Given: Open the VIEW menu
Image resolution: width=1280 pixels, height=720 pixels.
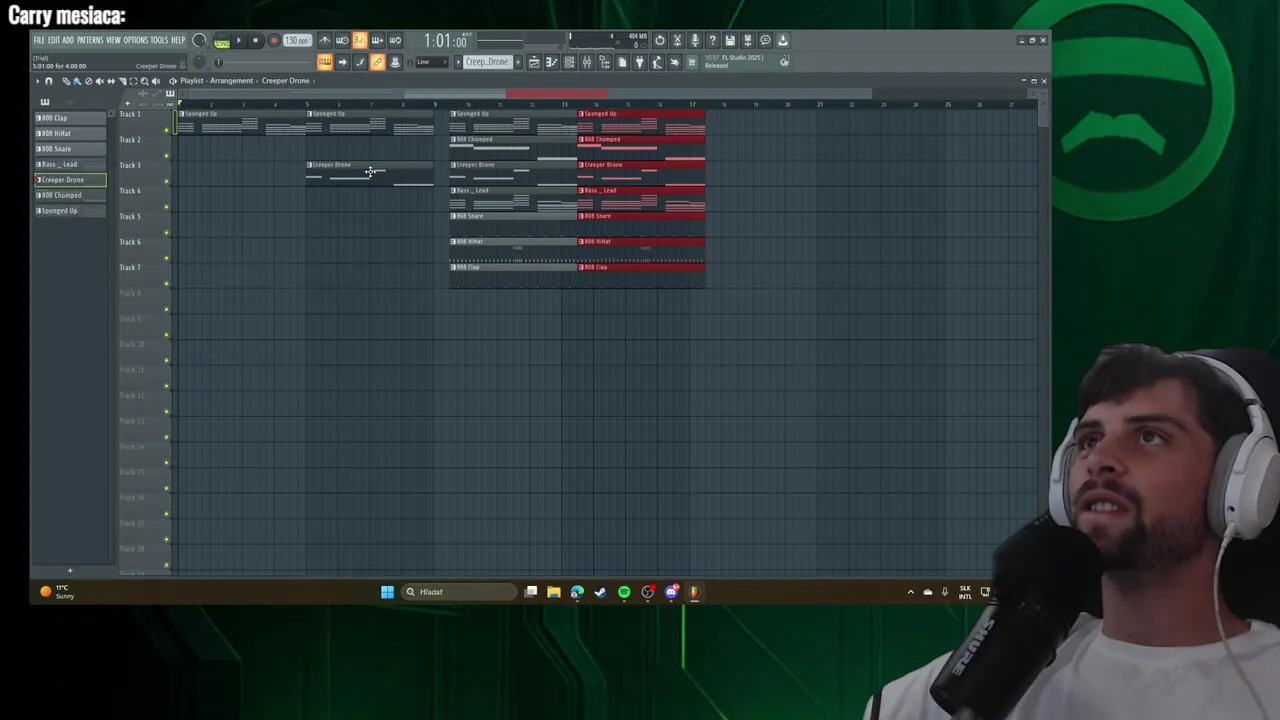Looking at the screenshot, I should 113,40.
